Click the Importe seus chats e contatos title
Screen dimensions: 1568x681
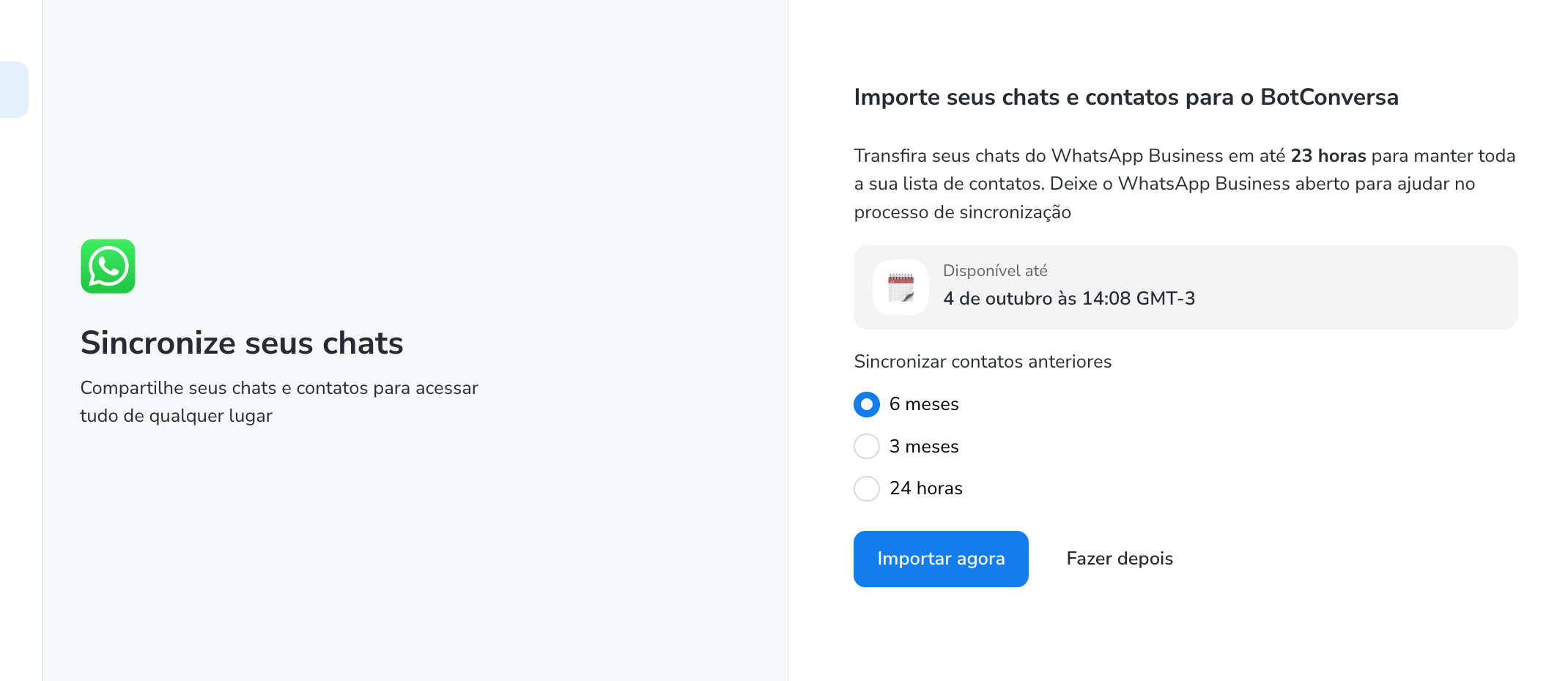pos(1125,97)
